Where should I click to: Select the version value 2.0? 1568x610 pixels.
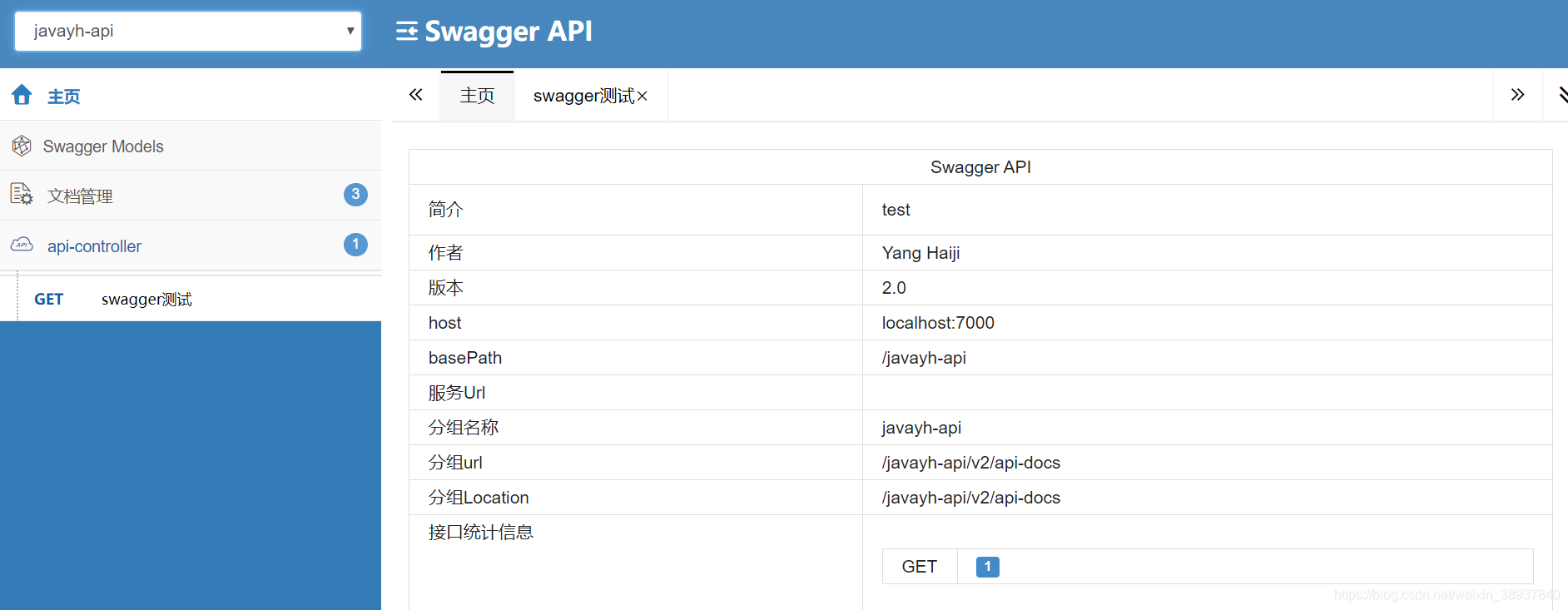coord(894,288)
